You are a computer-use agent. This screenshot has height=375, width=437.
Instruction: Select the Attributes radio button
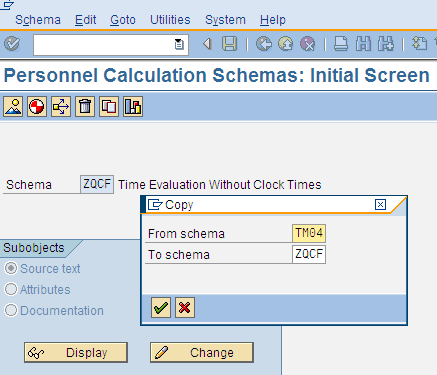click(11, 289)
